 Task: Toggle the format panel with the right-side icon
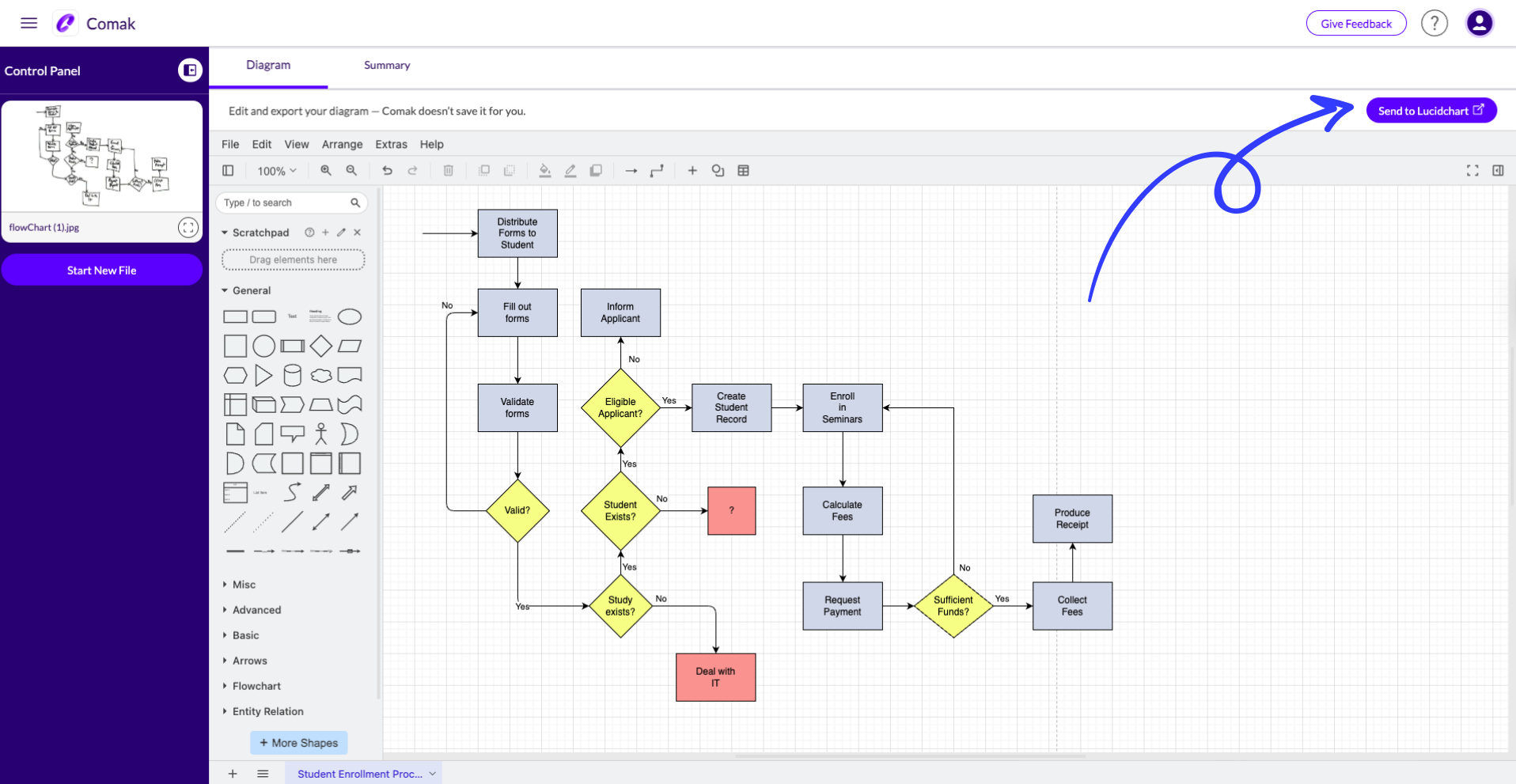click(1498, 170)
